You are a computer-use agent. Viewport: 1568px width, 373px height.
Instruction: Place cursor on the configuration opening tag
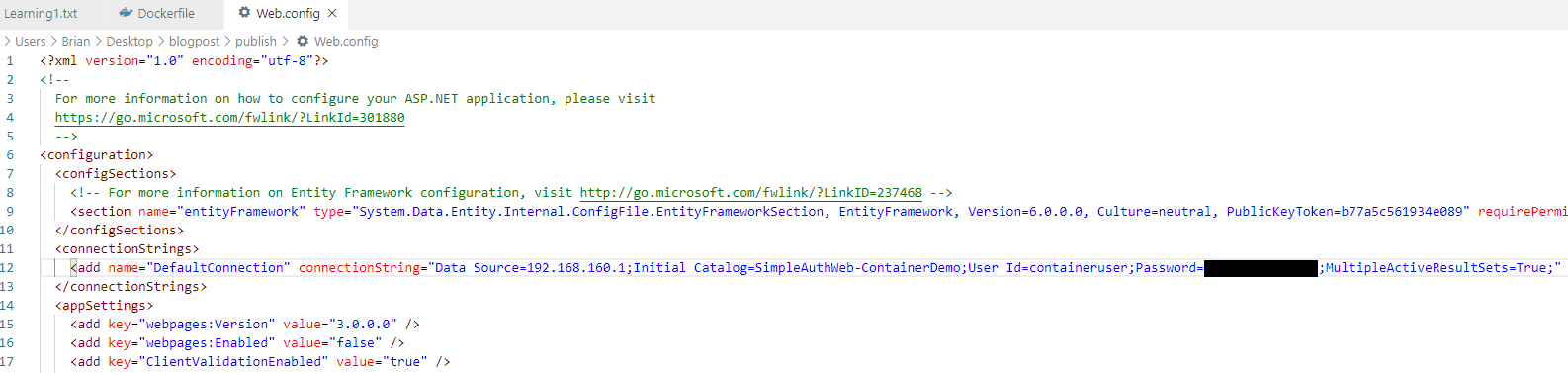97,155
